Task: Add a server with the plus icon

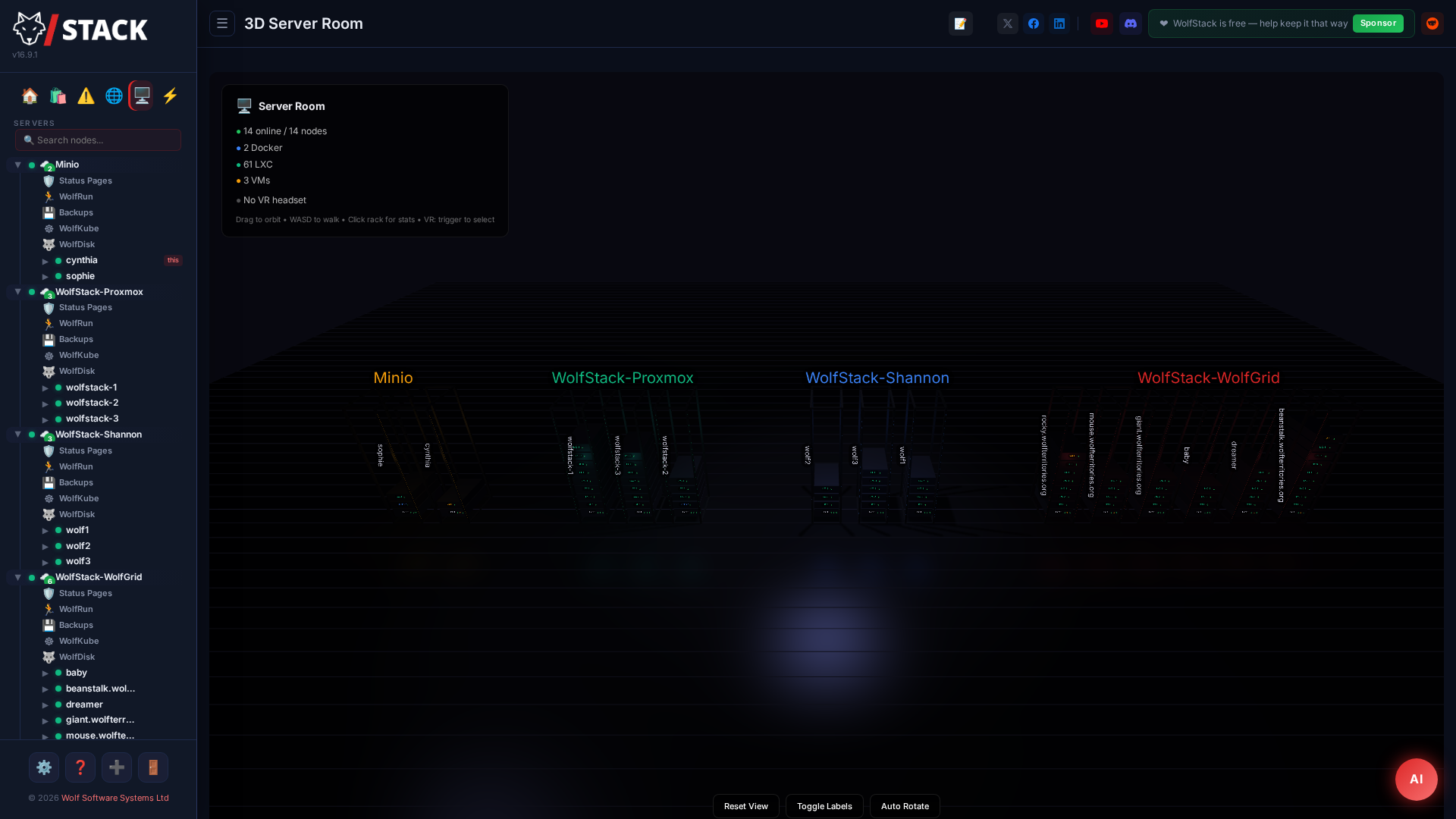Action: click(x=117, y=767)
